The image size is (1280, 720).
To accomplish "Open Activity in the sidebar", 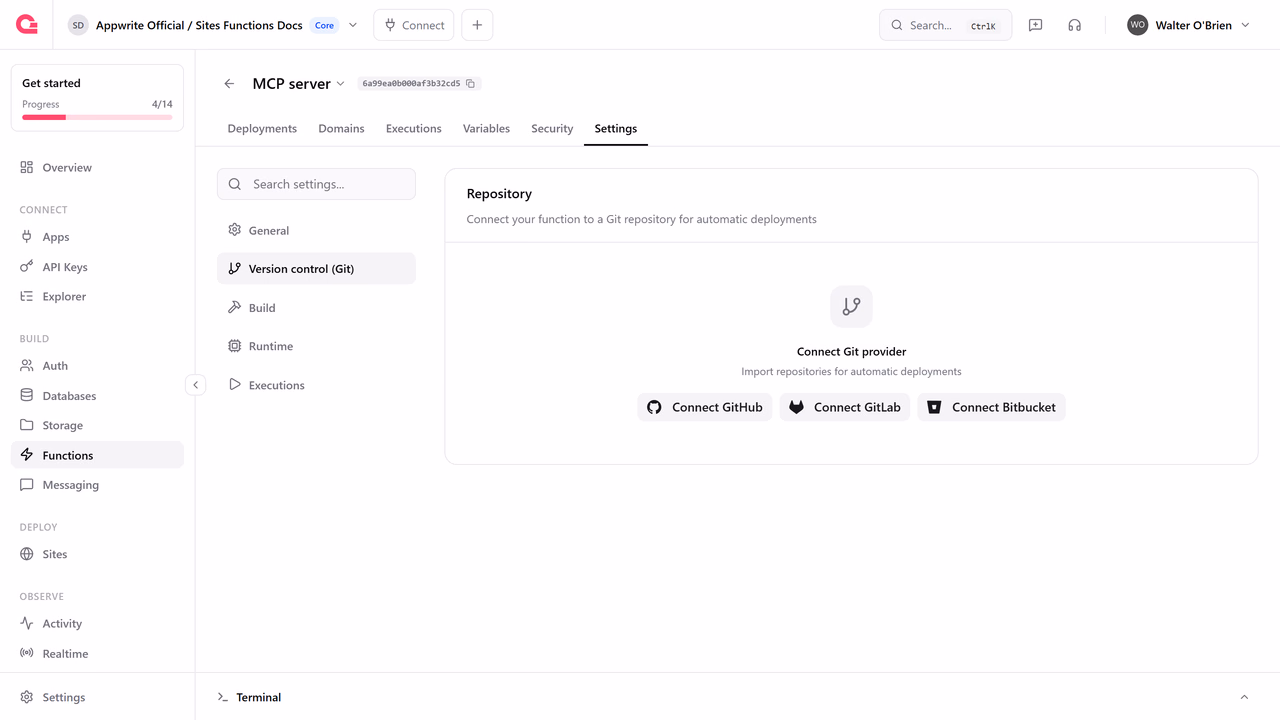I will click(x=97, y=623).
